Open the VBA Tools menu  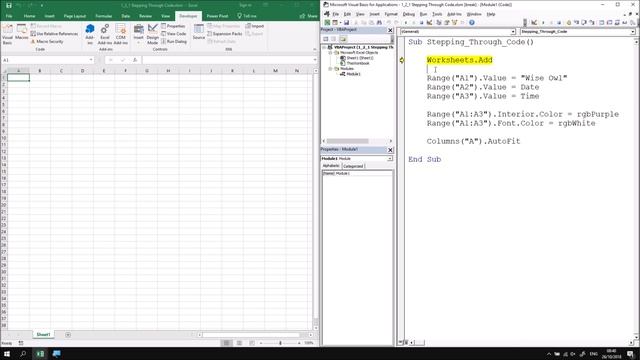pyautogui.click(x=437, y=14)
